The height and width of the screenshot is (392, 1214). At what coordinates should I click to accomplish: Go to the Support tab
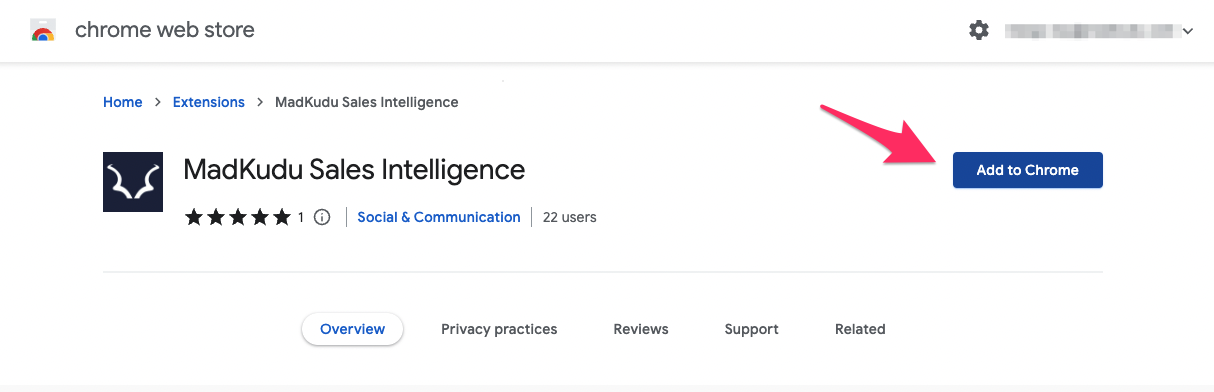752,329
